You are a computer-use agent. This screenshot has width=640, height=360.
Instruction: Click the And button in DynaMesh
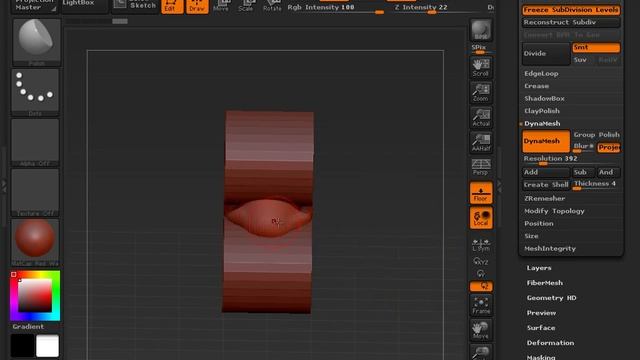click(609, 173)
